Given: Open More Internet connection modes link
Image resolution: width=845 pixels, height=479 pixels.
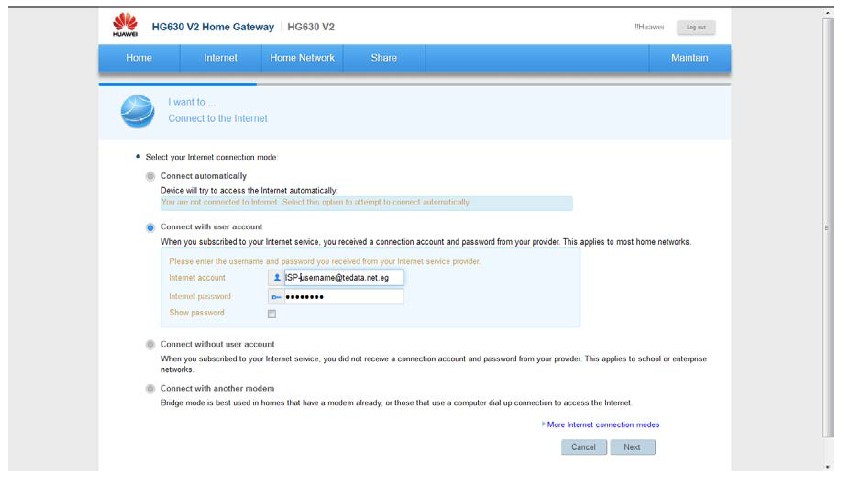Looking at the screenshot, I should point(602,425).
